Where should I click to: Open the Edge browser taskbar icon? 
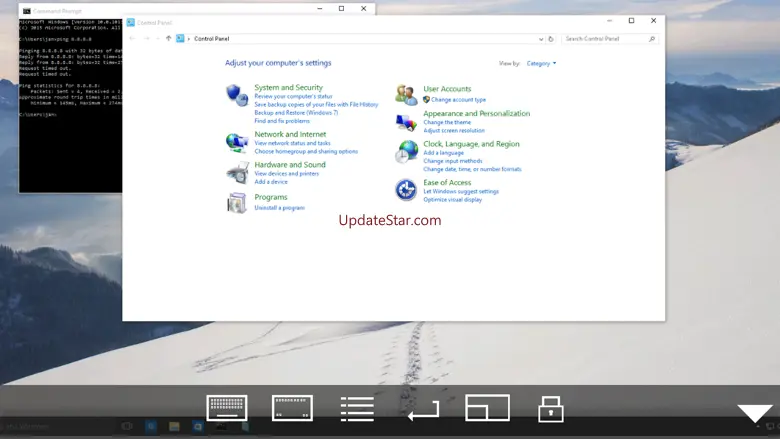point(151,427)
